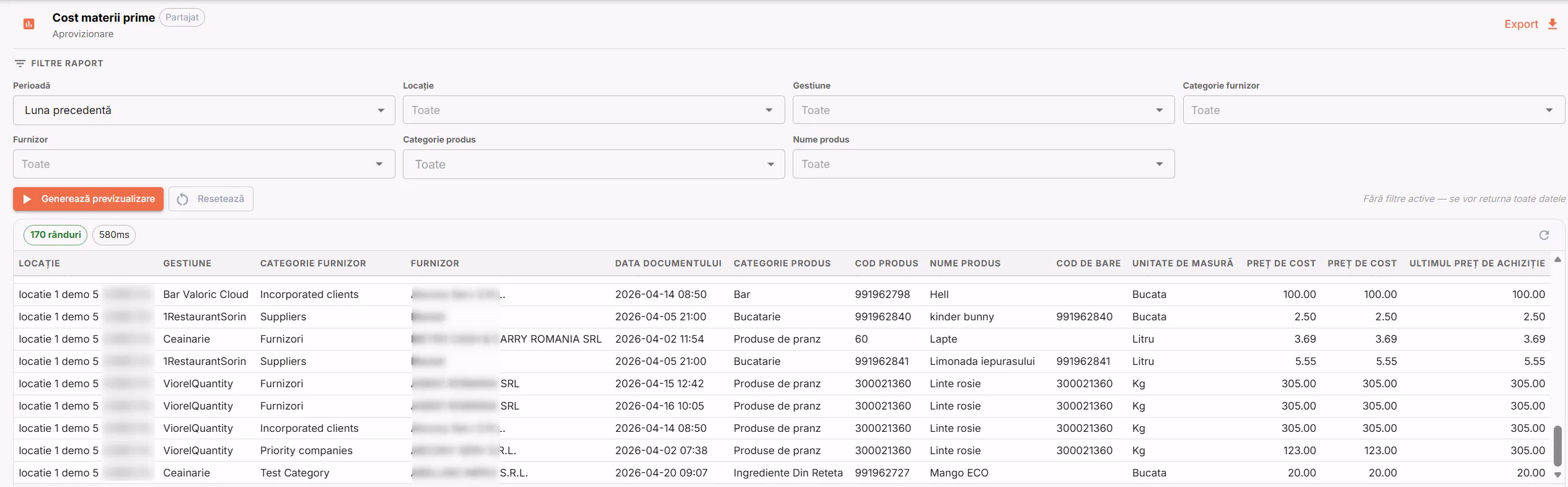Click the Partajat badge

click(182, 17)
